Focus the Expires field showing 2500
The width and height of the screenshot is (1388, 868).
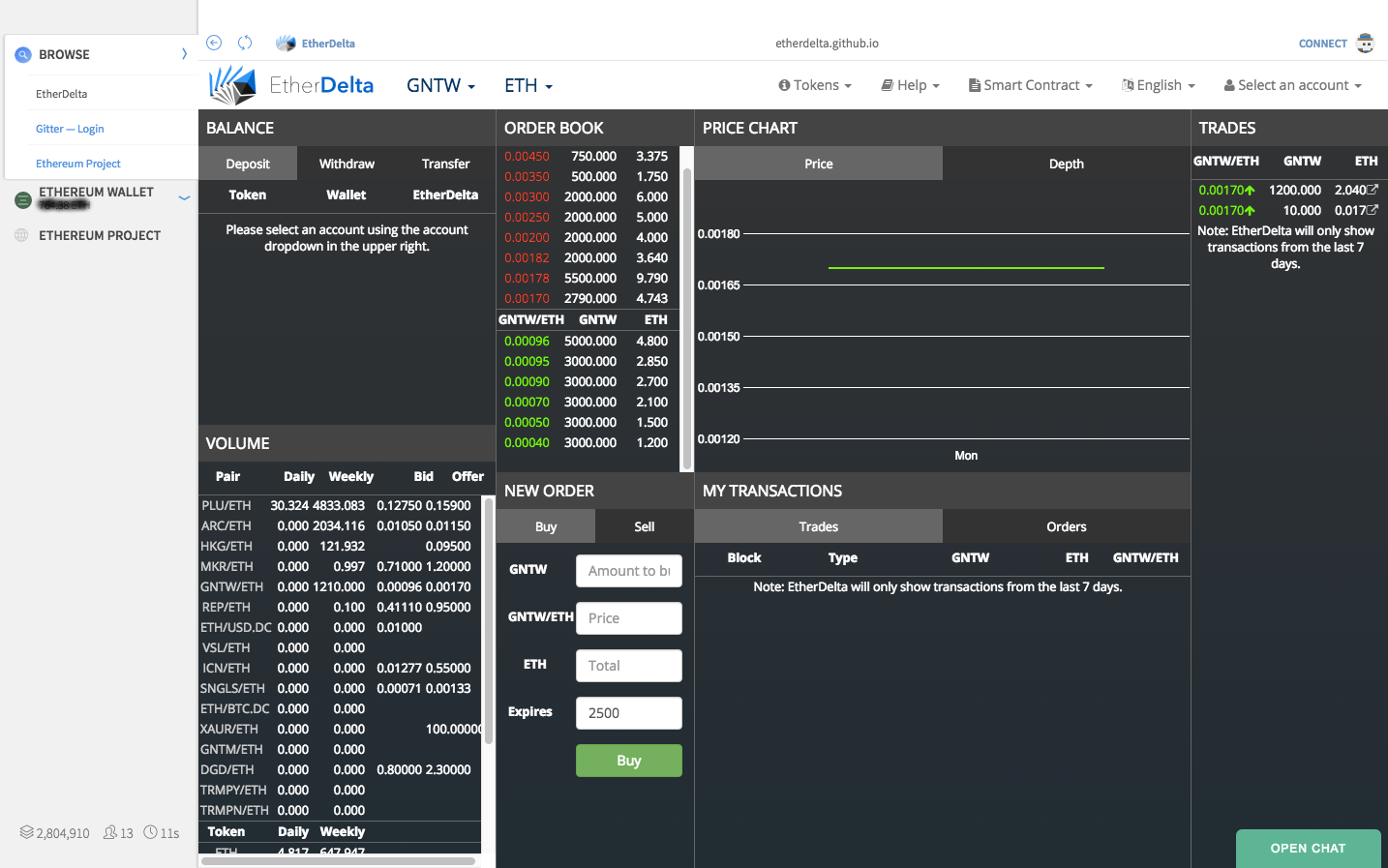629,713
